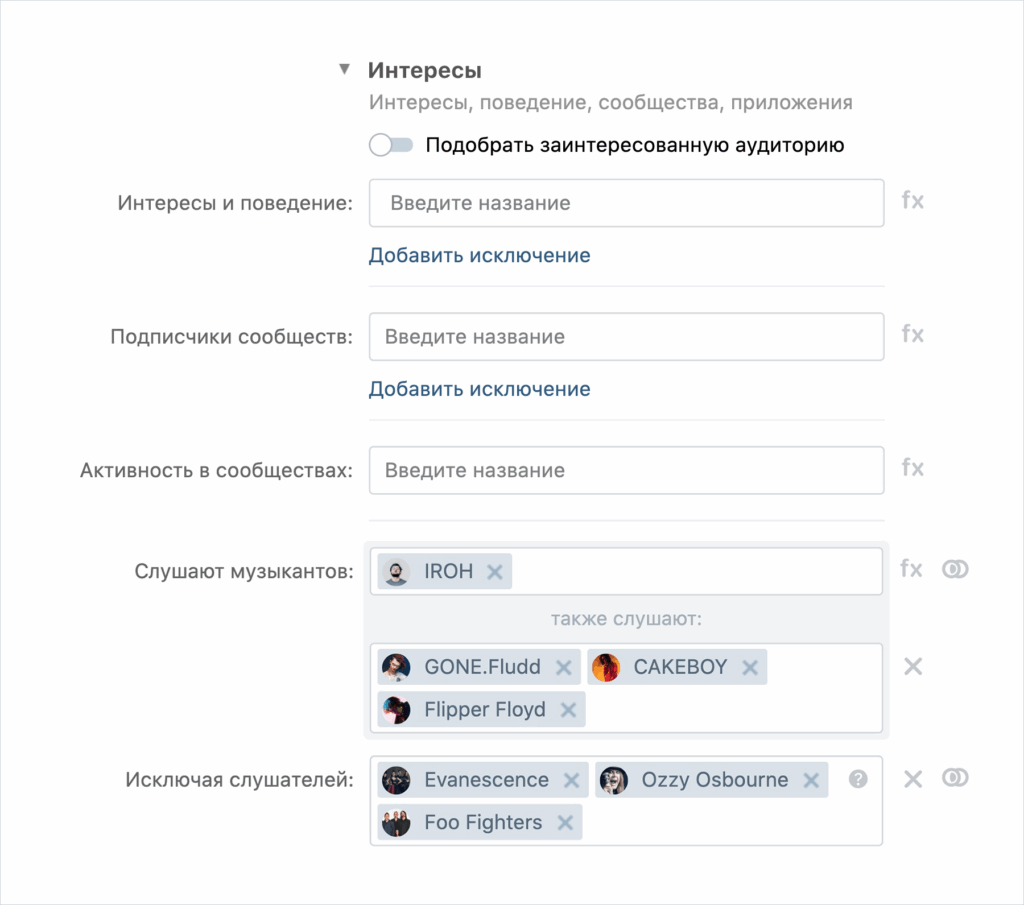Remove Evanescence from excluded listeners
The height and width of the screenshot is (905, 1024).
click(571, 781)
